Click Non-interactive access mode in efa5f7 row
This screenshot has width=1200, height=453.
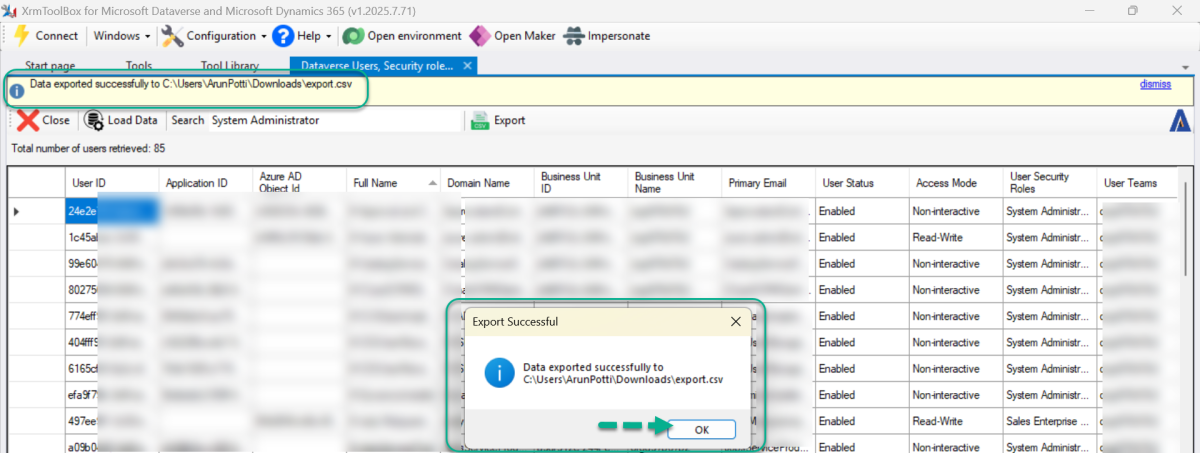coord(957,394)
